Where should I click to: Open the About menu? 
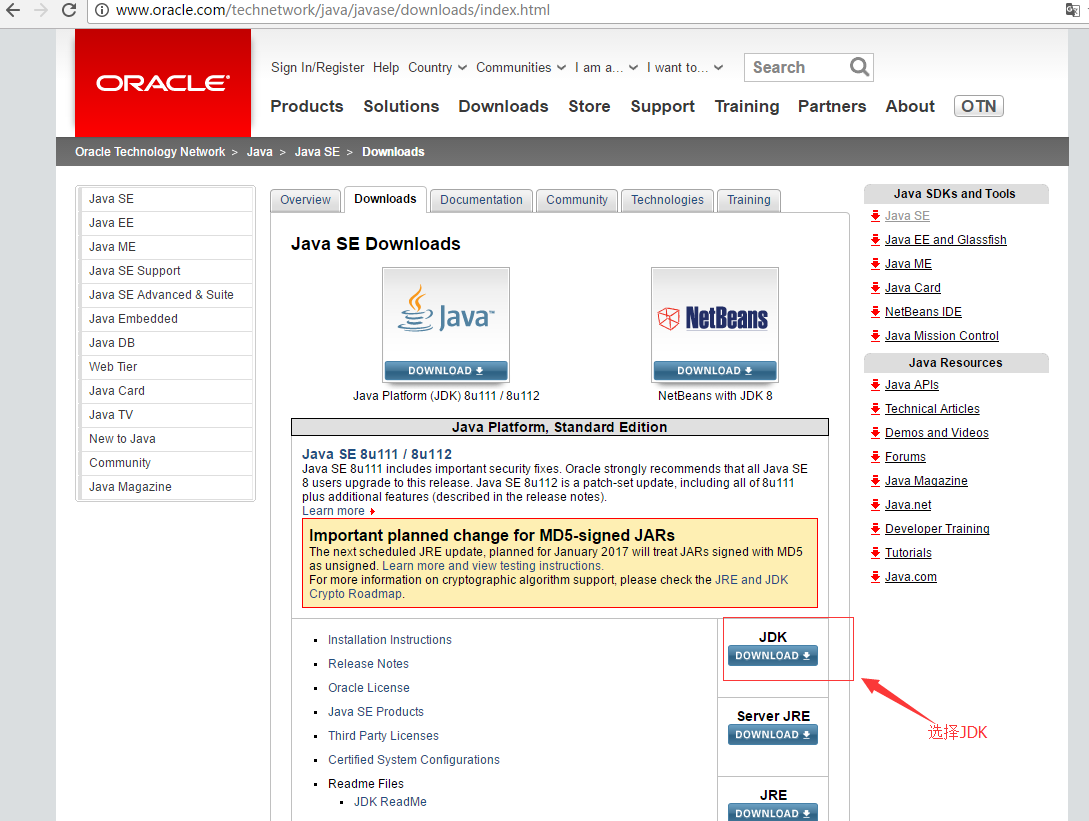[910, 106]
